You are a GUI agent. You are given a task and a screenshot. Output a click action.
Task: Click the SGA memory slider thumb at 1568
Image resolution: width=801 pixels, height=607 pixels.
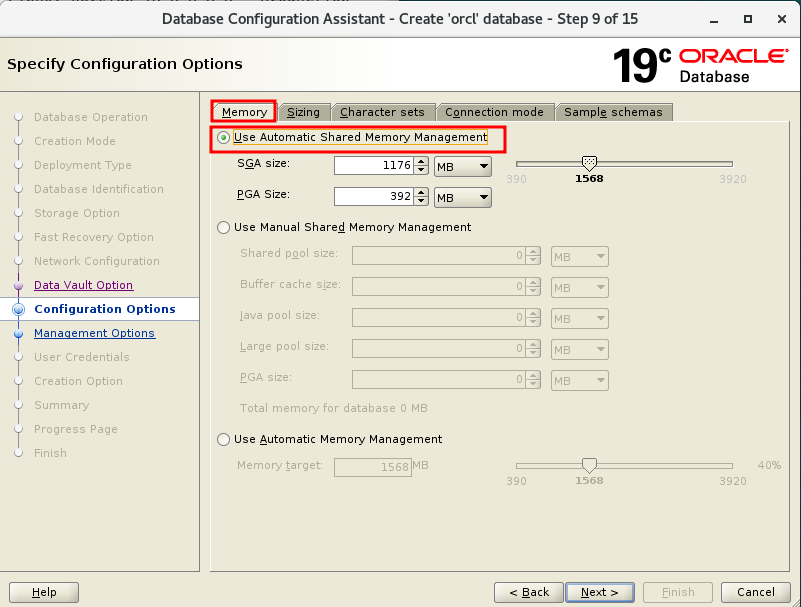[x=589, y=164]
